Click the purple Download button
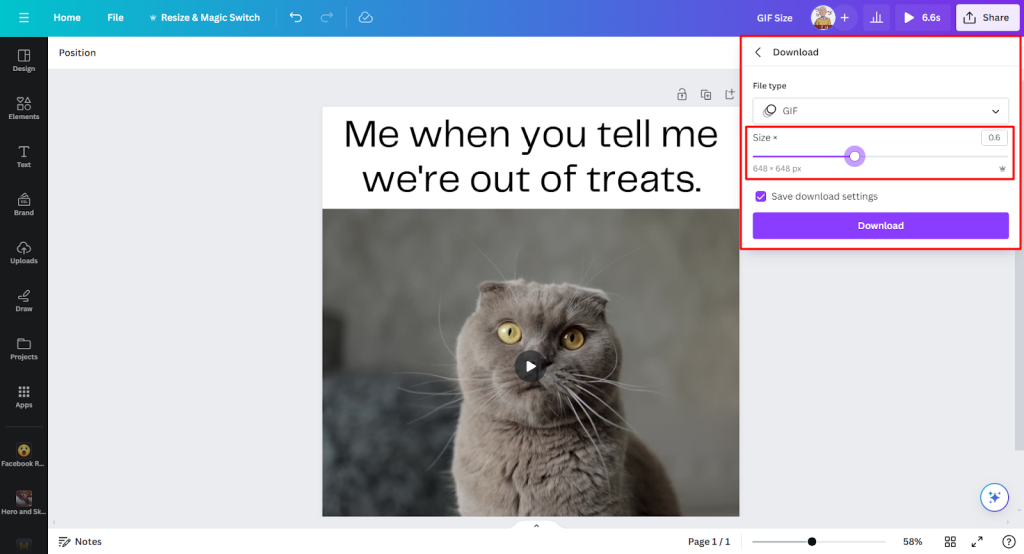 tap(880, 225)
